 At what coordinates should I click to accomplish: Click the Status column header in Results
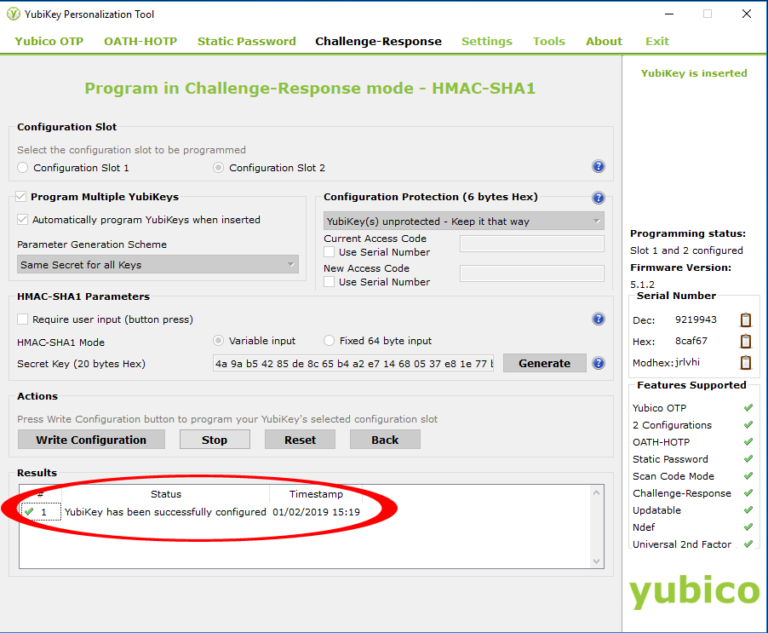coord(166,494)
